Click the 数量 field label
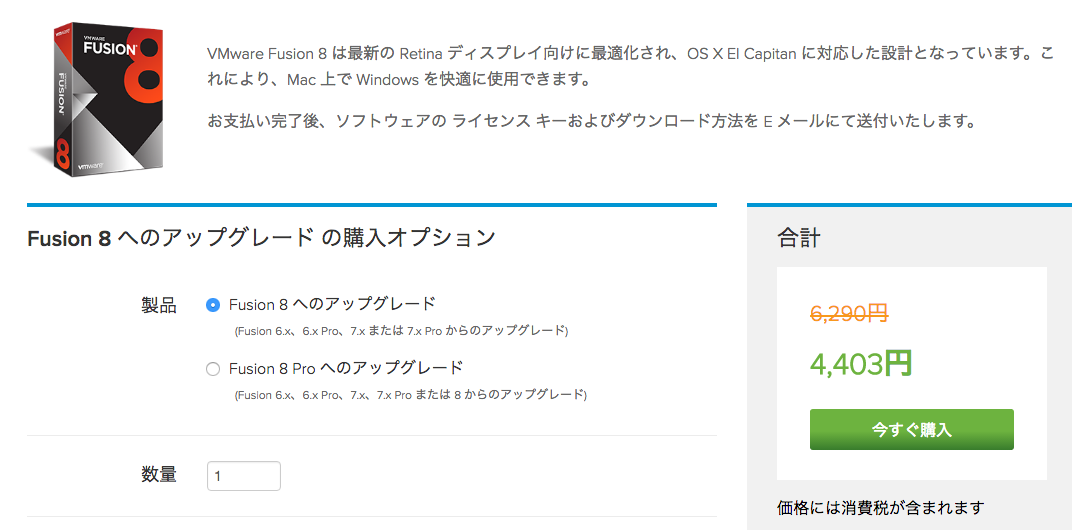This screenshot has height=530, width=1072. [x=159, y=474]
